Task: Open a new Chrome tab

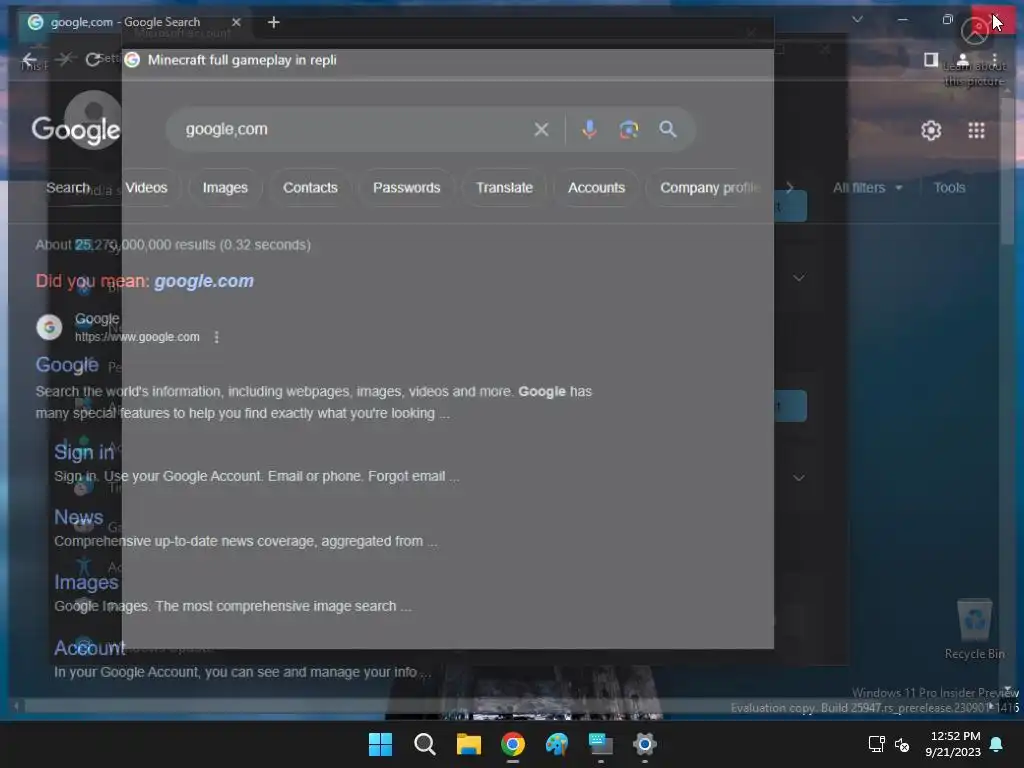Action: point(274,22)
